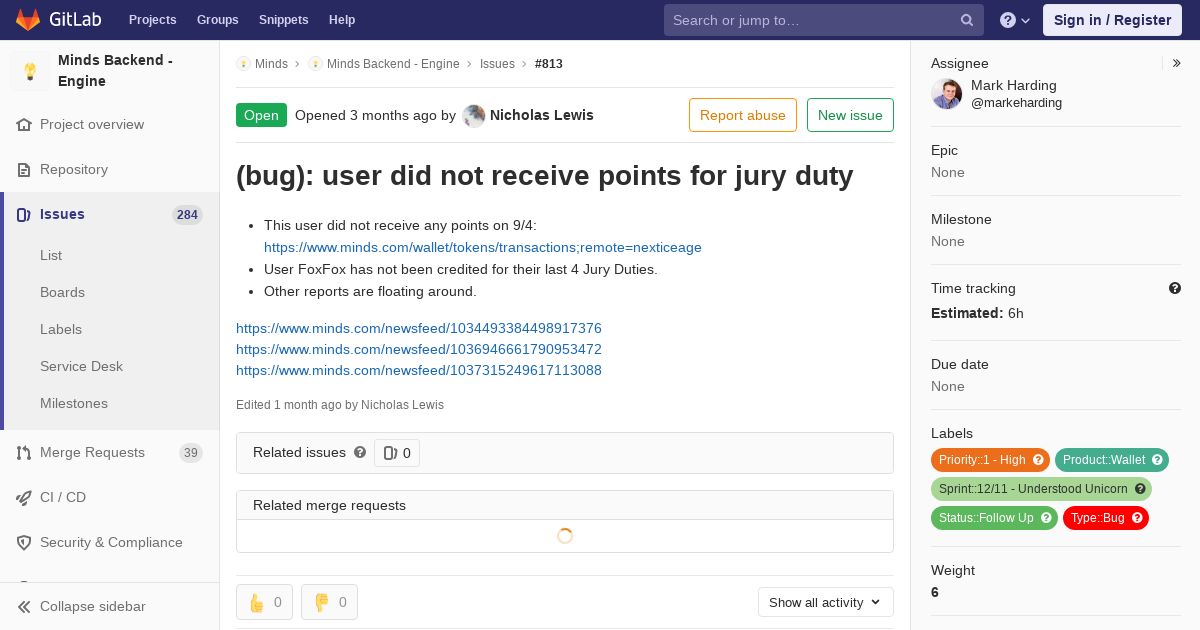Click the Repository file icon
Screen dimensions: 1200x630
(x=24, y=170)
